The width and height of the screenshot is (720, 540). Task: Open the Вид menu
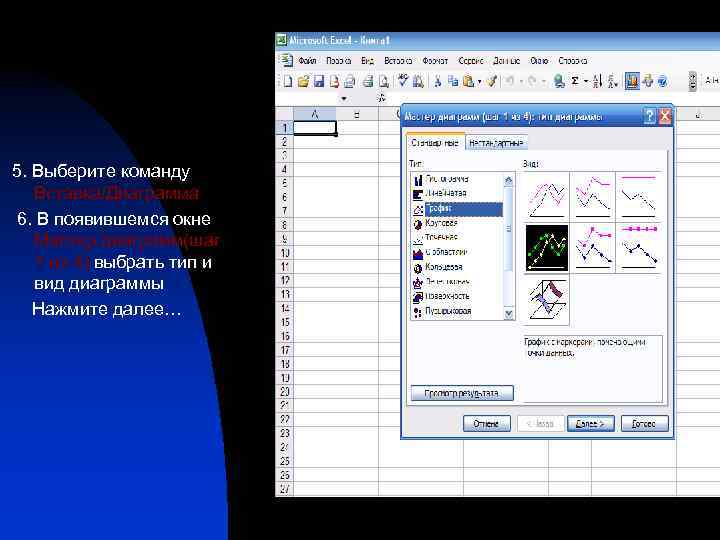click(367, 61)
